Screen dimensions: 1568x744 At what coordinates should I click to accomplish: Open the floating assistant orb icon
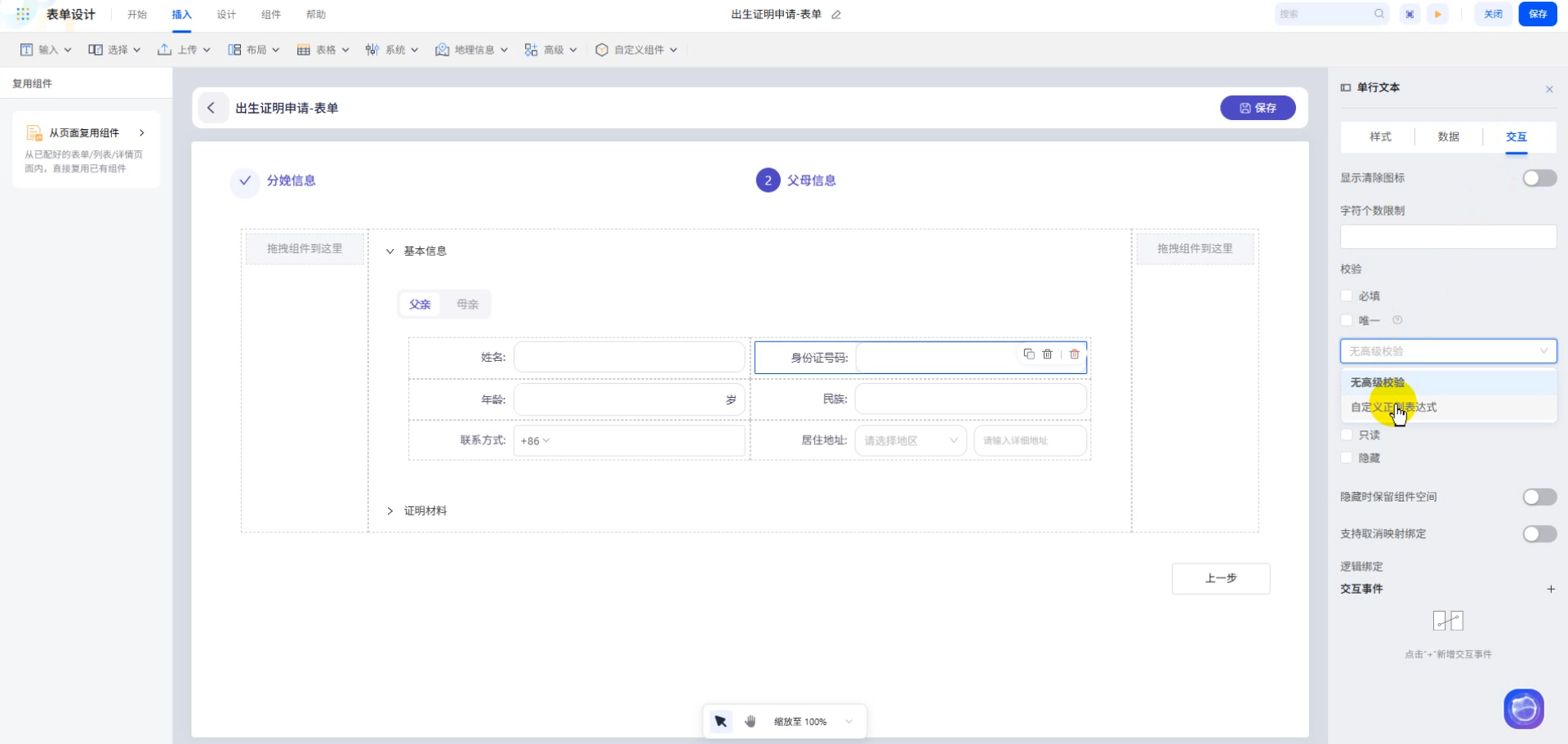tap(1523, 708)
